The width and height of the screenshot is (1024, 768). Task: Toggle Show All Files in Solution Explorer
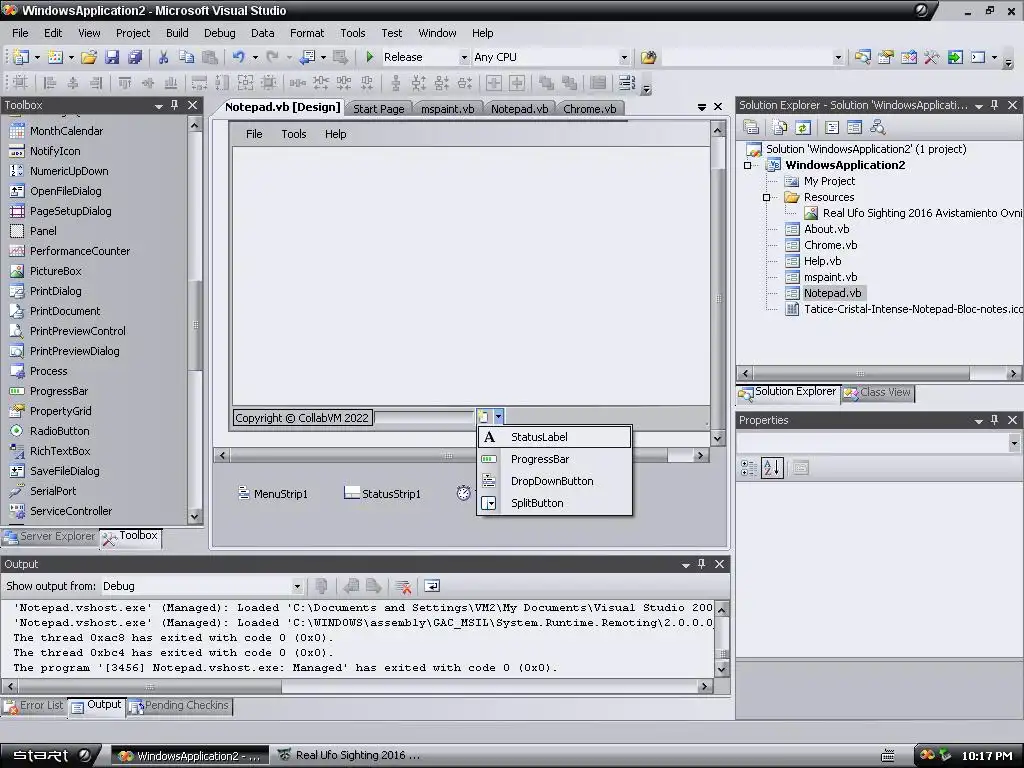coord(779,127)
